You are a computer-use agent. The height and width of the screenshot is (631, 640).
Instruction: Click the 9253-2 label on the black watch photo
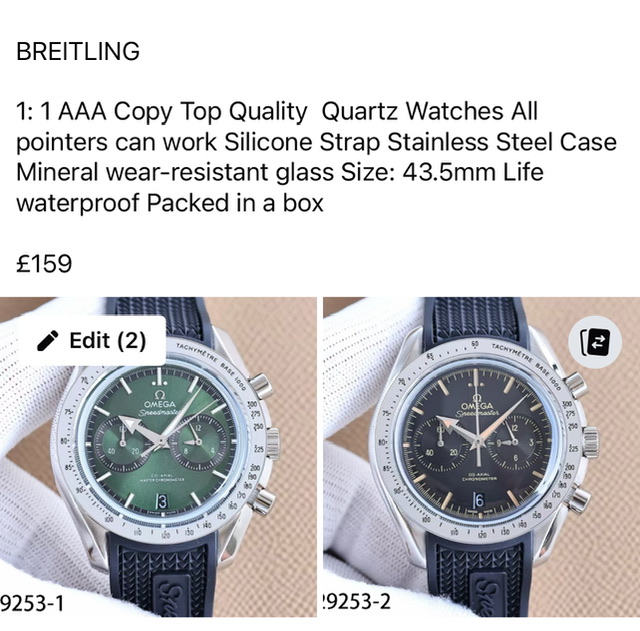pos(356,602)
